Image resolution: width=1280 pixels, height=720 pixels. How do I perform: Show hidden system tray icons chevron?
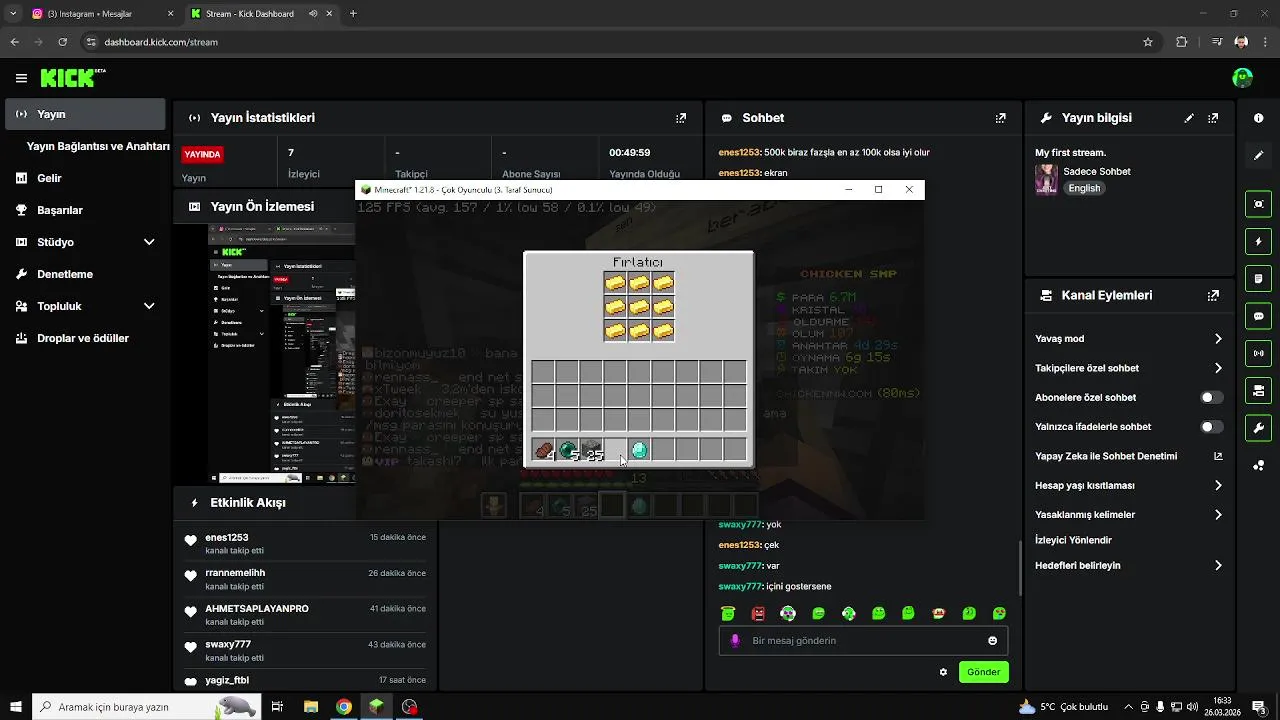coord(1129,707)
